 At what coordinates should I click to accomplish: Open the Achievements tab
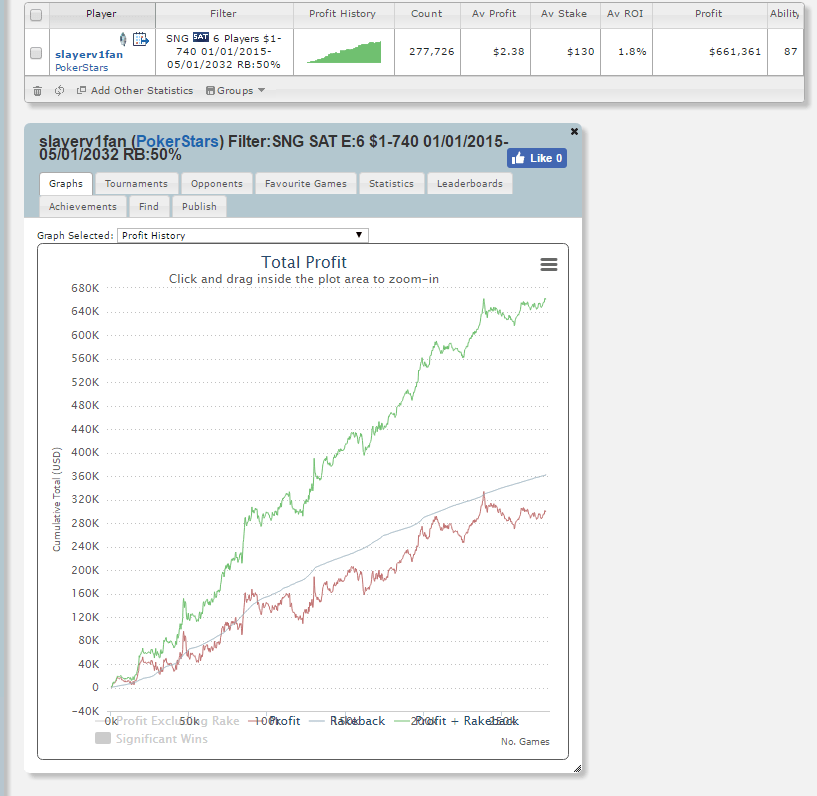[83, 206]
